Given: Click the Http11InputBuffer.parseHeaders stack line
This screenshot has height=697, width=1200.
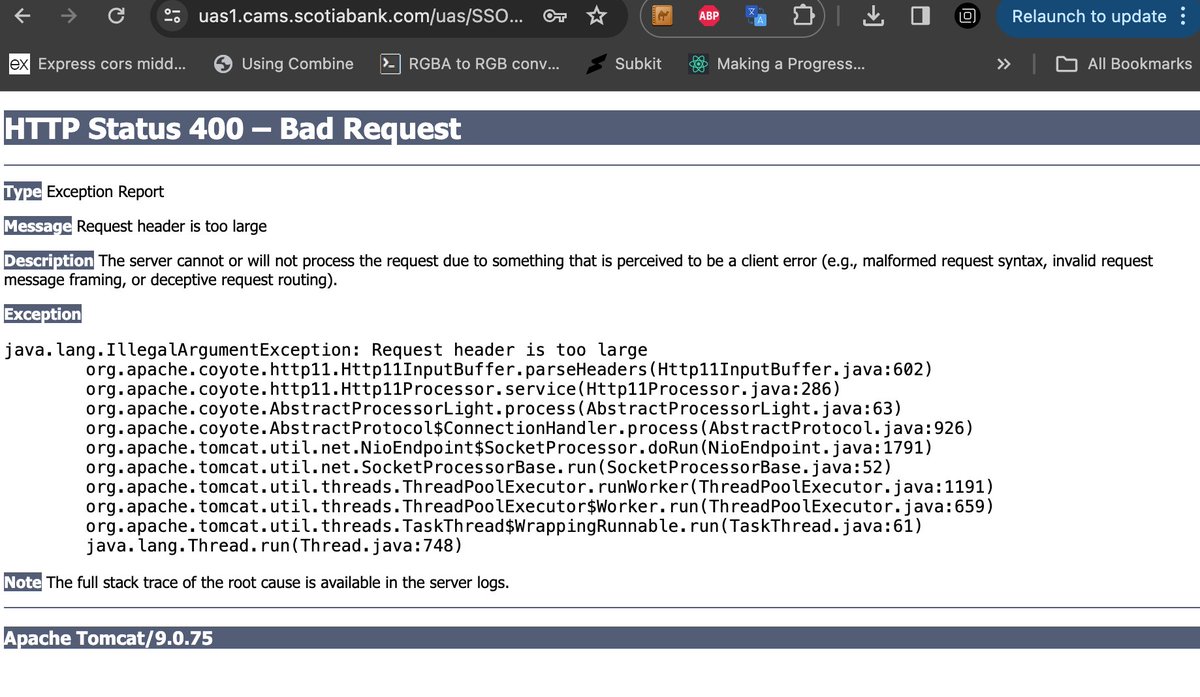Looking at the screenshot, I should [509, 370].
